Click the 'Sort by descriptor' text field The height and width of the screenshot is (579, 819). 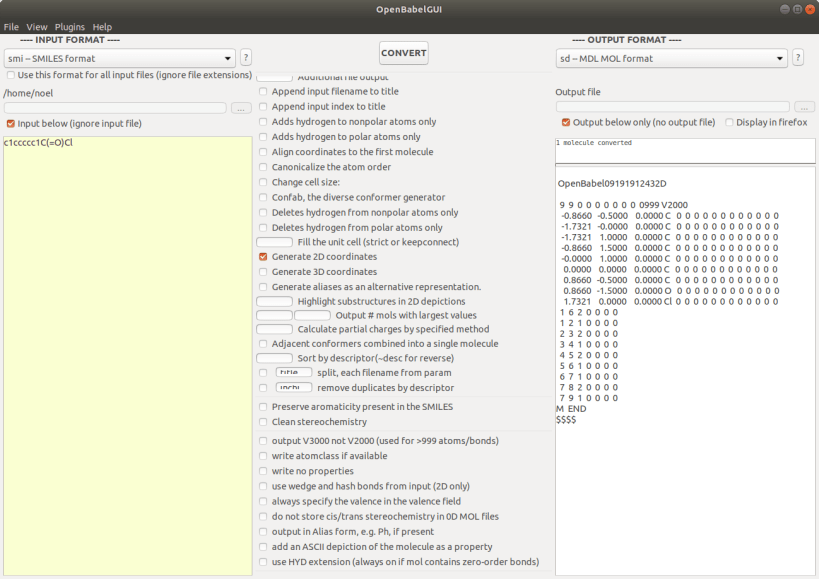pos(274,358)
